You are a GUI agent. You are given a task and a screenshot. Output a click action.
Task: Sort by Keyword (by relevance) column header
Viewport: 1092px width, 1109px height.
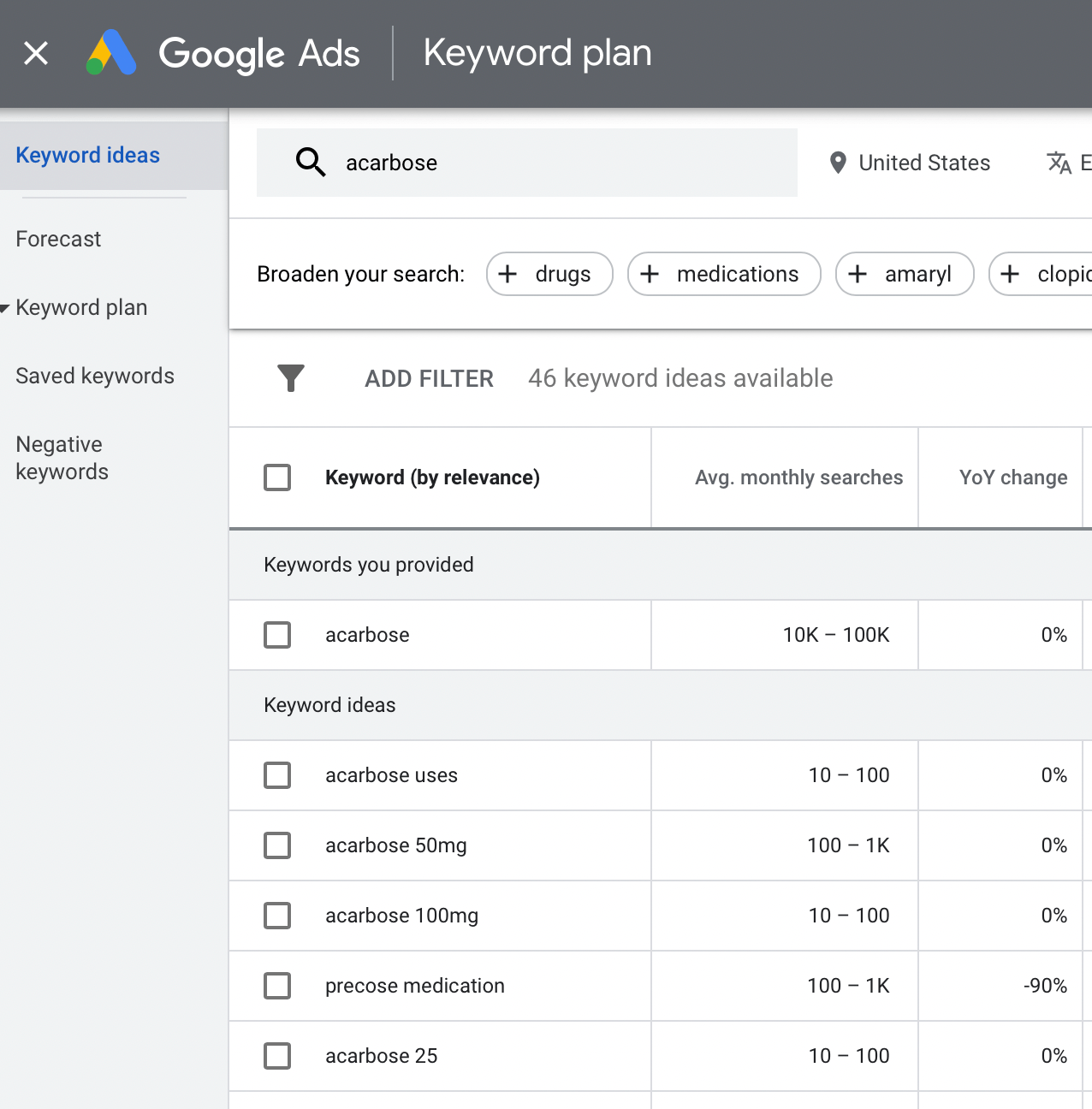[432, 477]
